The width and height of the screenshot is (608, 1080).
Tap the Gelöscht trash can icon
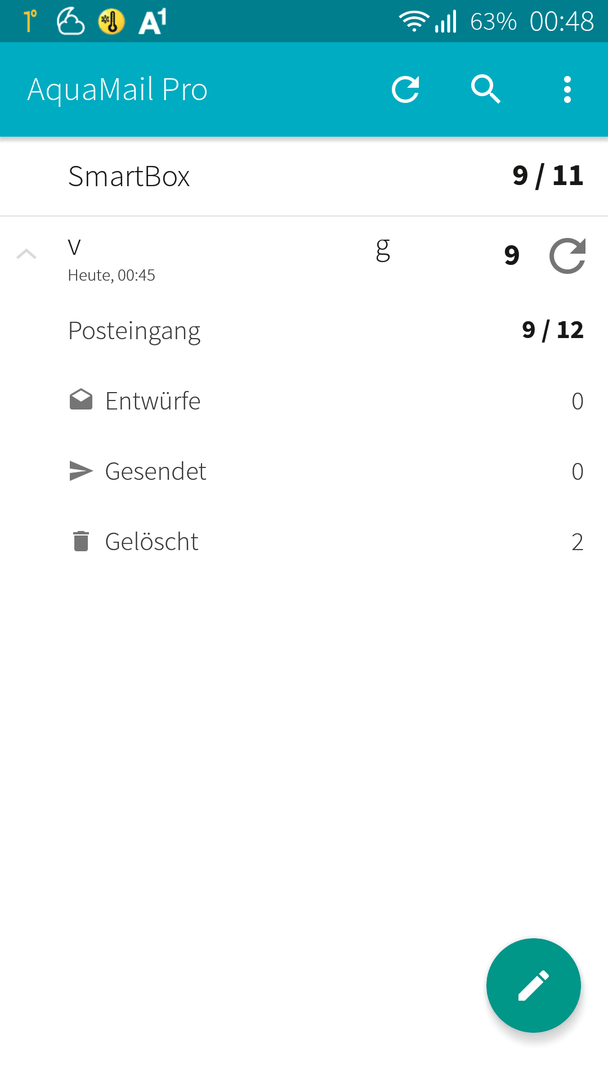(x=81, y=541)
